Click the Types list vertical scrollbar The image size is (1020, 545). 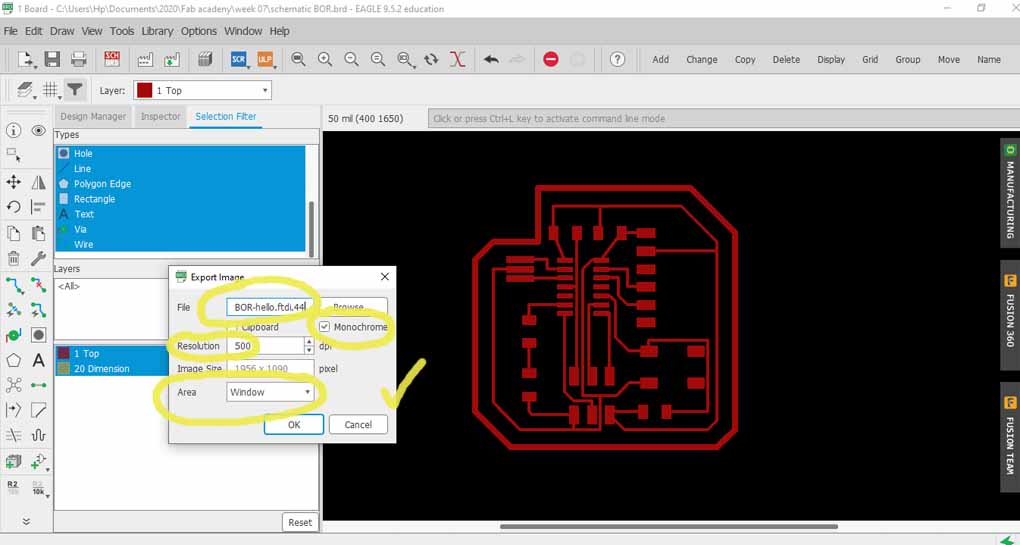pyautogui.click(x=311, y=228)
